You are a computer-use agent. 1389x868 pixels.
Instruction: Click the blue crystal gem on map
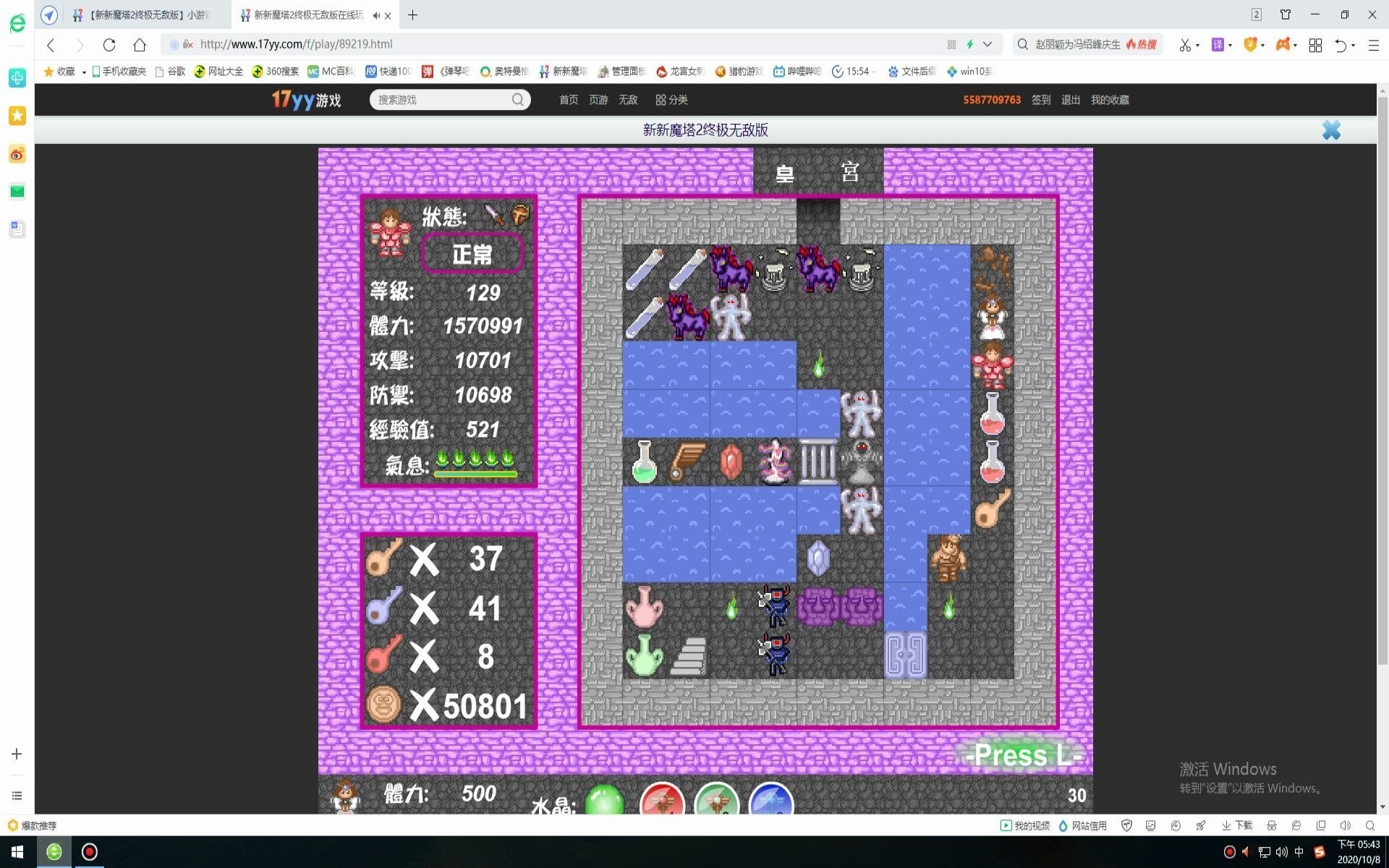pos(818,558)
